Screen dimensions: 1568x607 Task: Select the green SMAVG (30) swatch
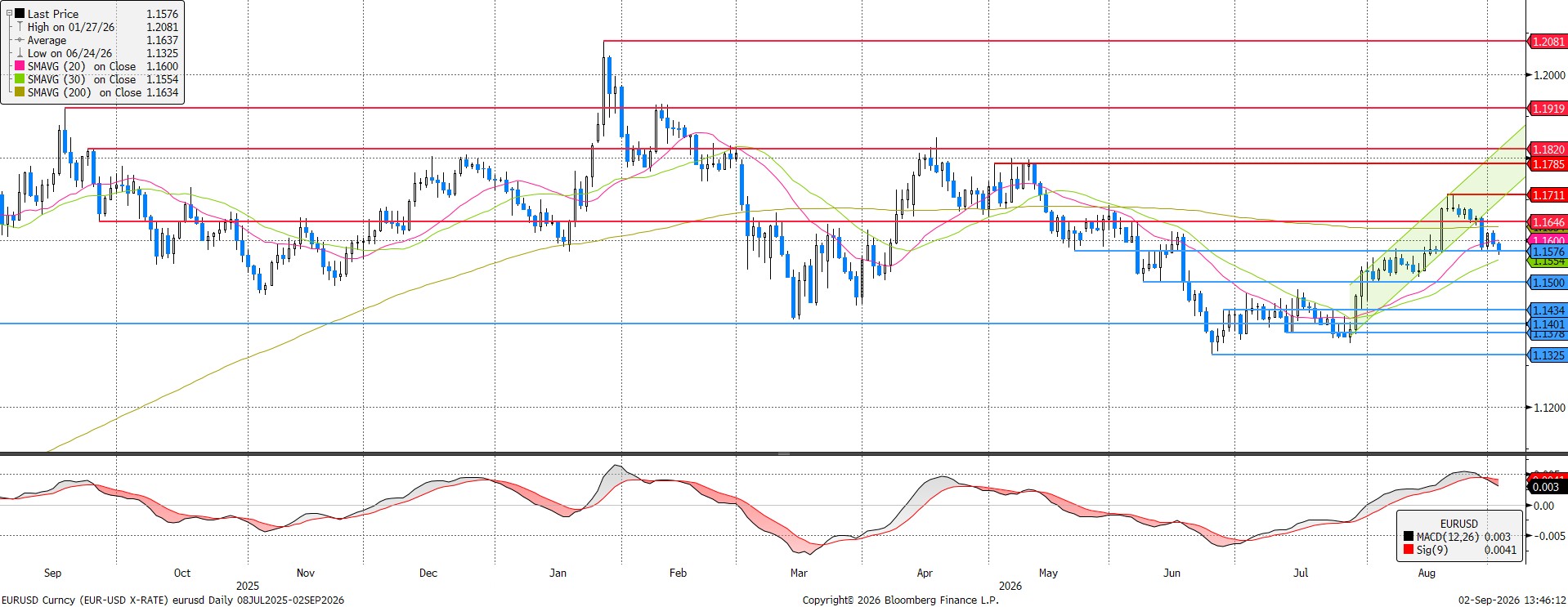(20, 79)
